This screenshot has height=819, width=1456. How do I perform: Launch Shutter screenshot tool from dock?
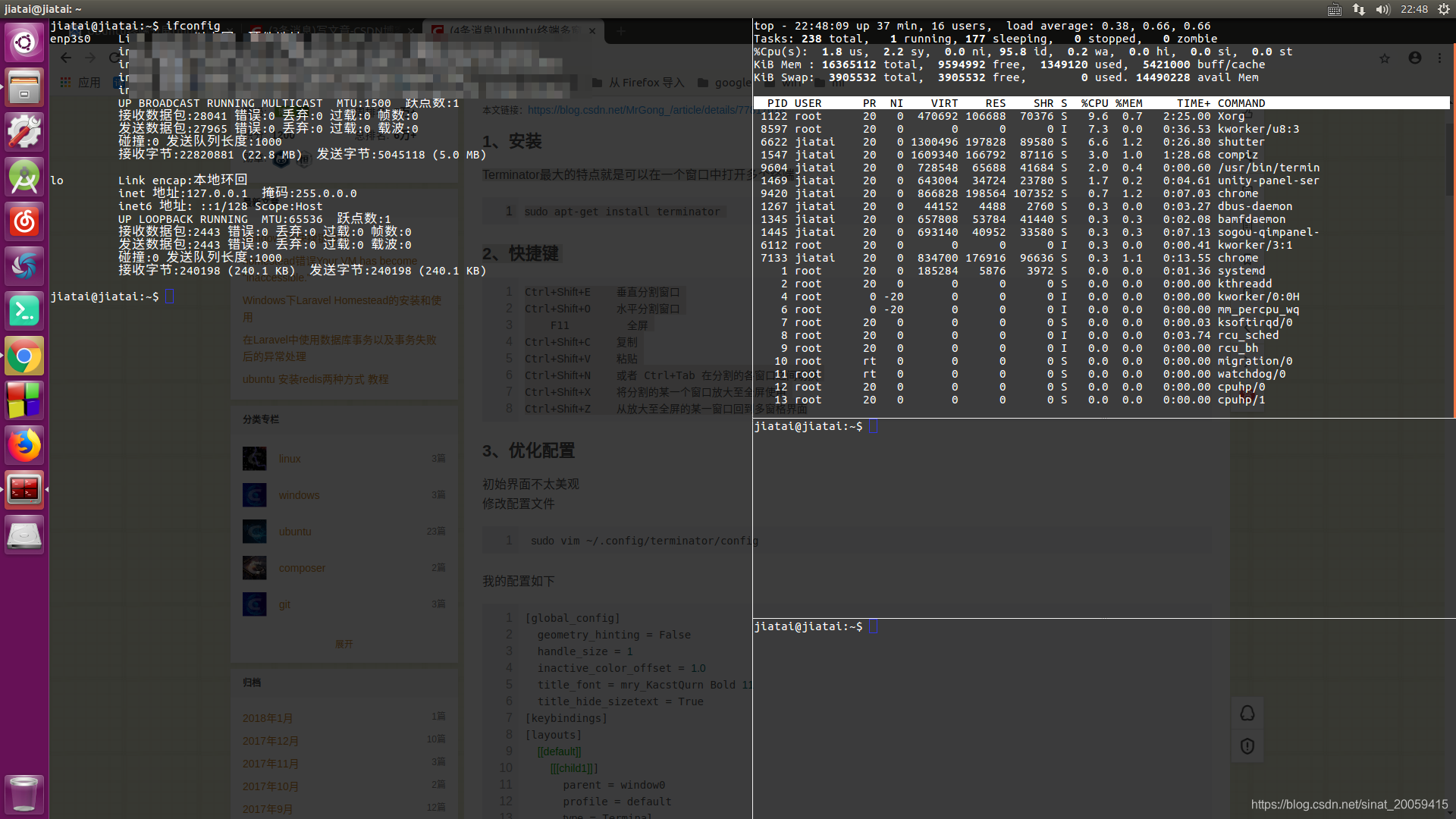point(24,266)
